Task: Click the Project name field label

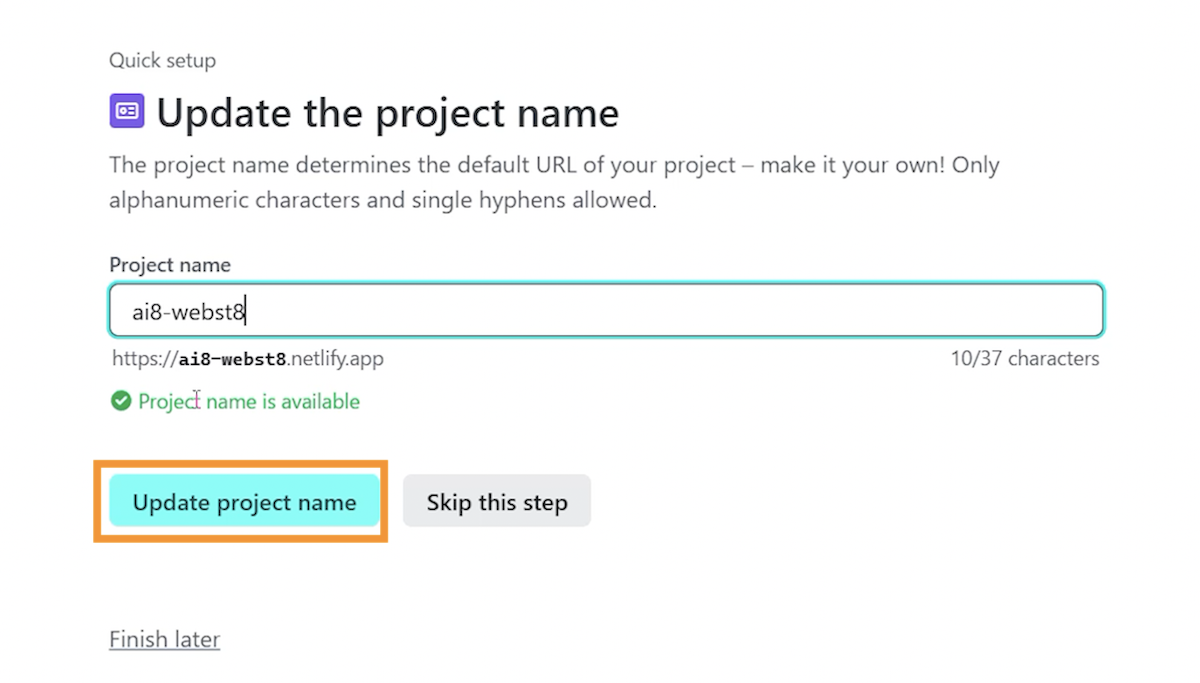Action: pos(170,265)
